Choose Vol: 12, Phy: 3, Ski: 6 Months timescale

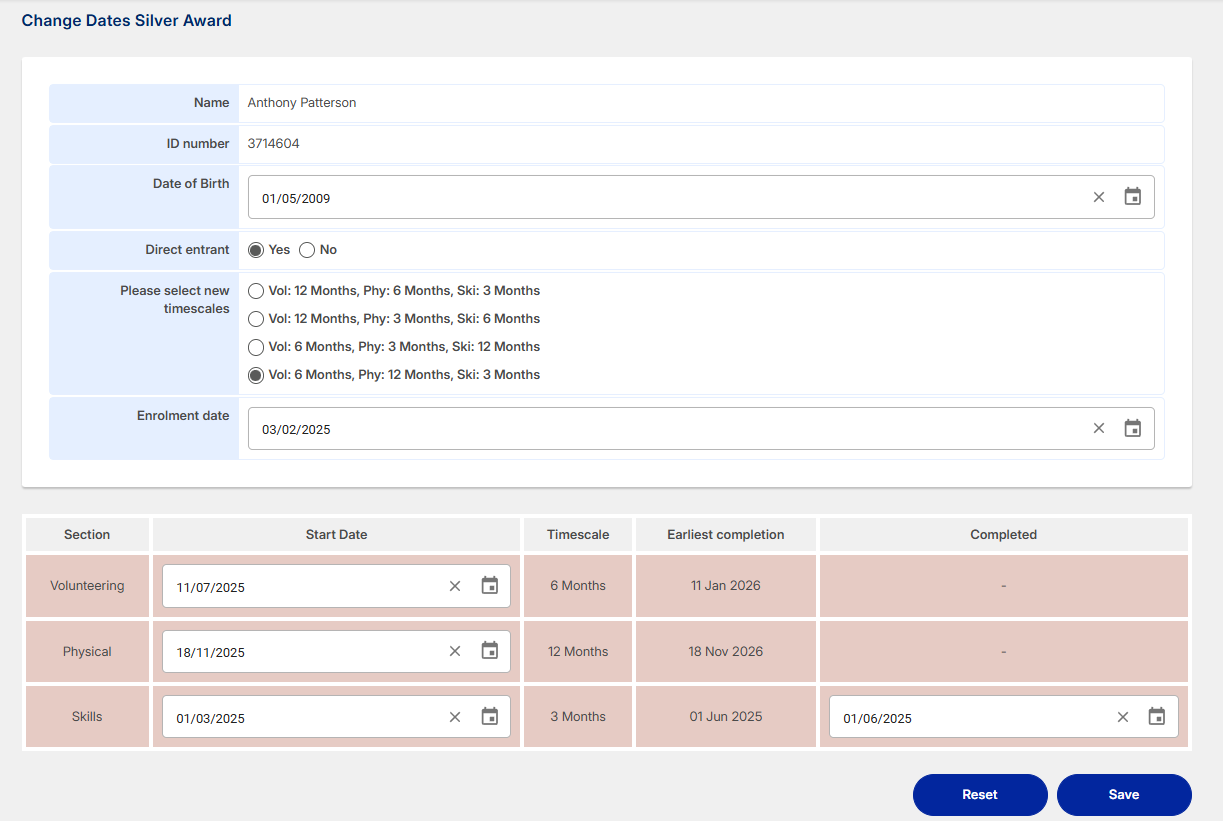click(x=256, y=319)
